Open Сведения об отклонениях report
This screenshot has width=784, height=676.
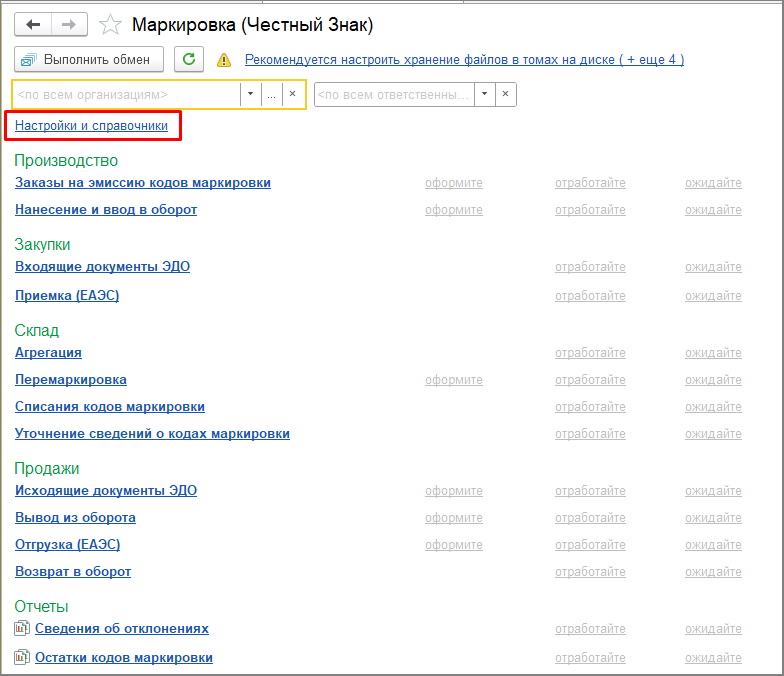tap(122, 628)
